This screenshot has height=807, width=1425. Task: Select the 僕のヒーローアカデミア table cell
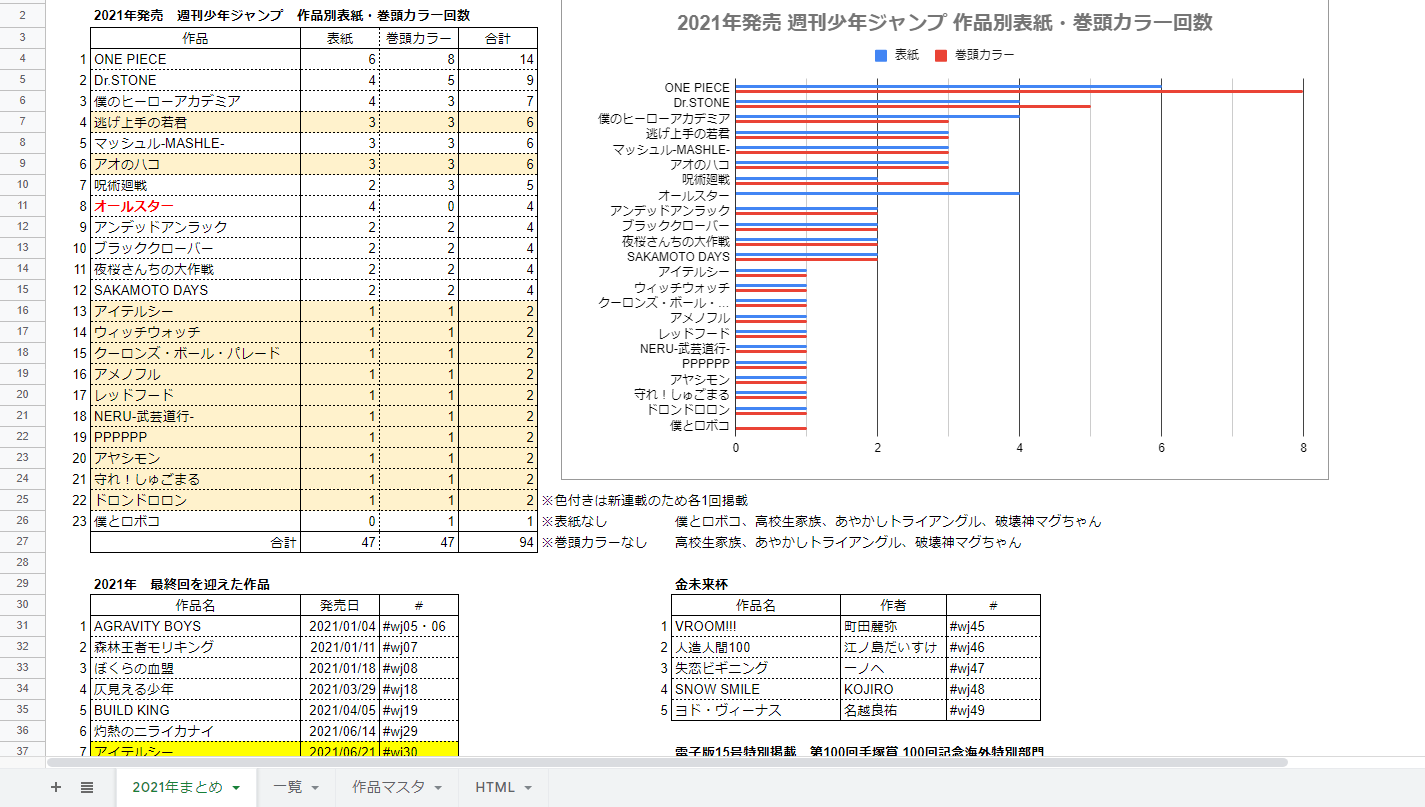195,101
